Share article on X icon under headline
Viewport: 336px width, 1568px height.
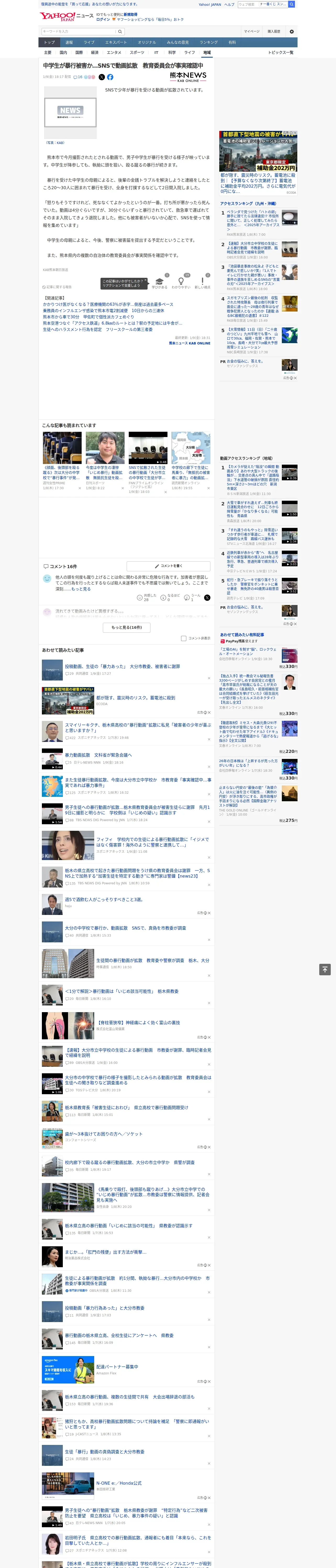[x=102, y=77]
